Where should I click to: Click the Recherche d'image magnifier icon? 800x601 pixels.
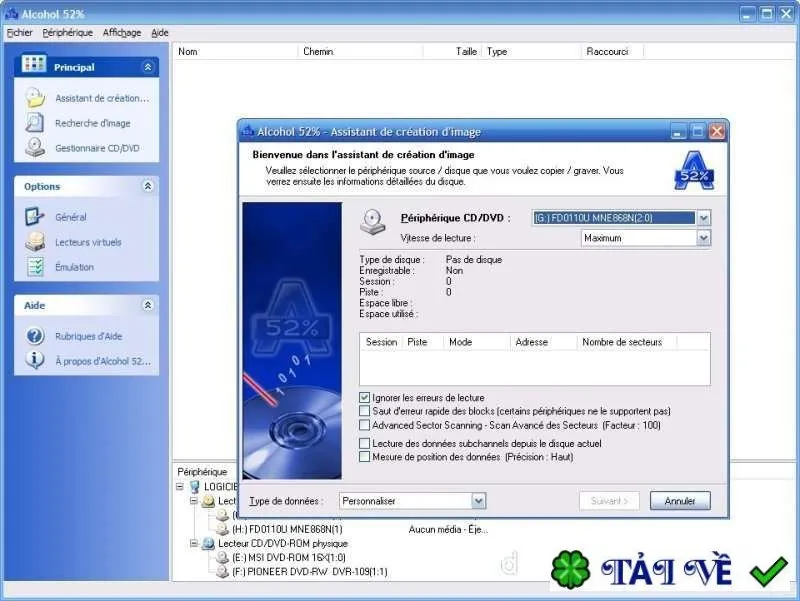[35, 123]
